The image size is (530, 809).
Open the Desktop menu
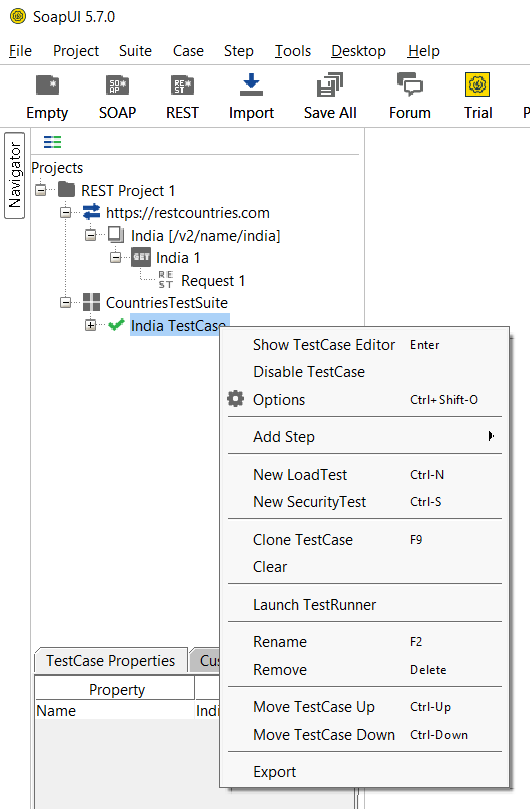coord(358,51)
